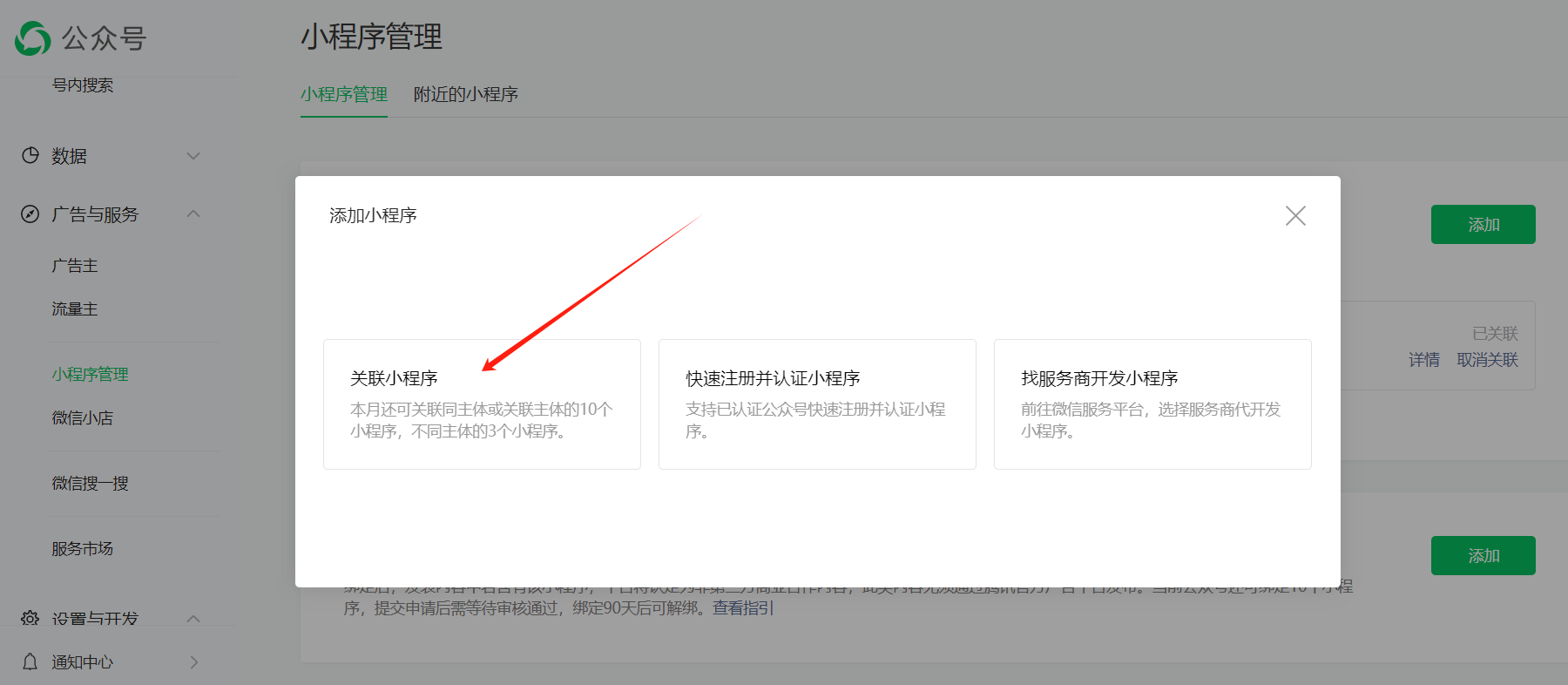Open the 查看指引 link
1568x685 pixels.
743,607
